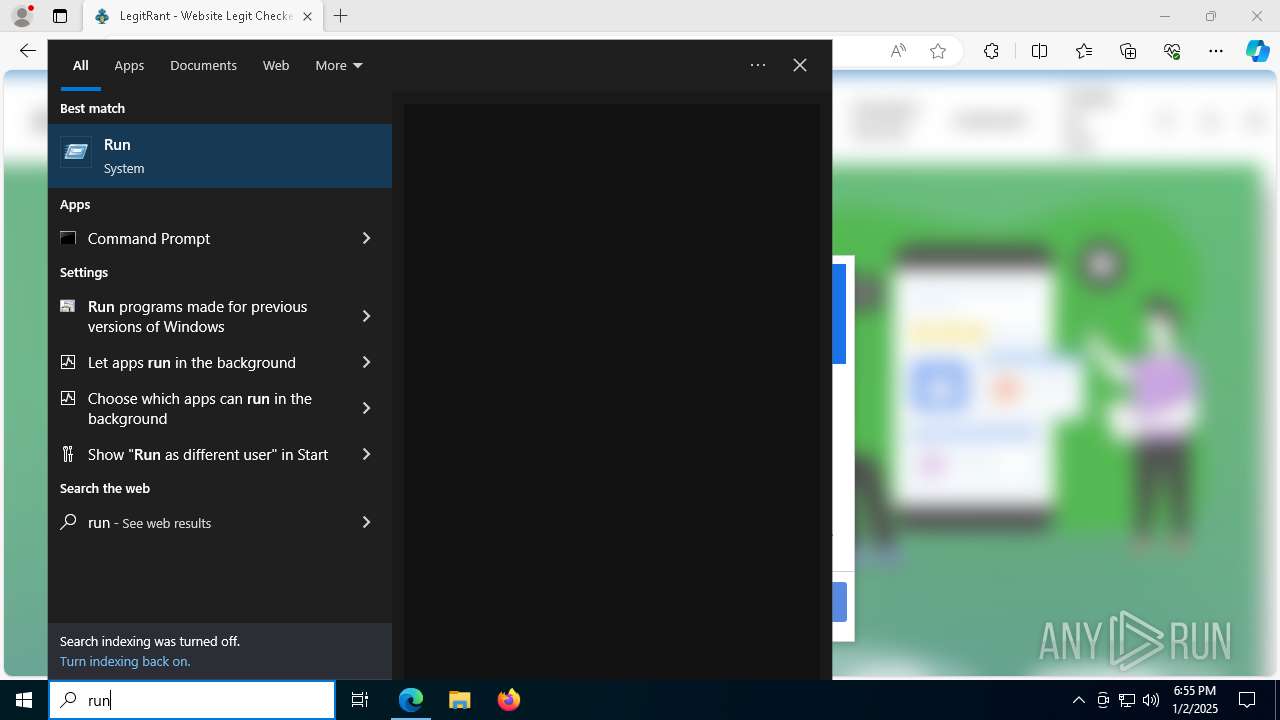
Task: Open Edge Extensions menu
Action: [991, 51]
